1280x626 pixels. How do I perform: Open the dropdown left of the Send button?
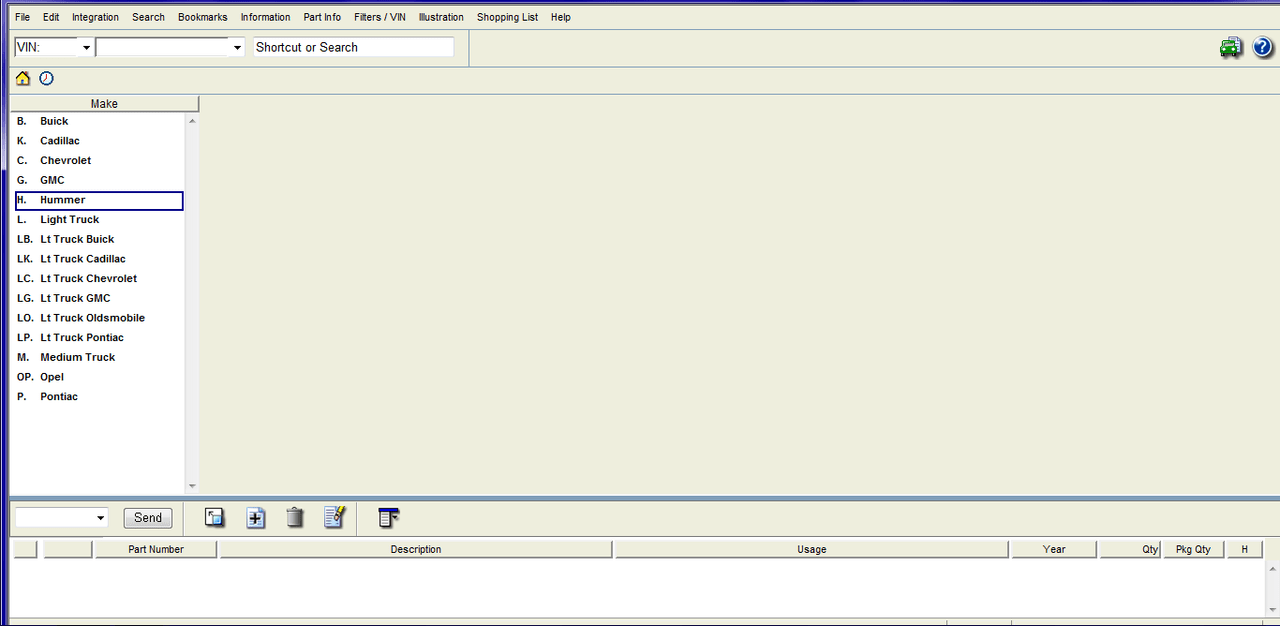pos(100,518)
